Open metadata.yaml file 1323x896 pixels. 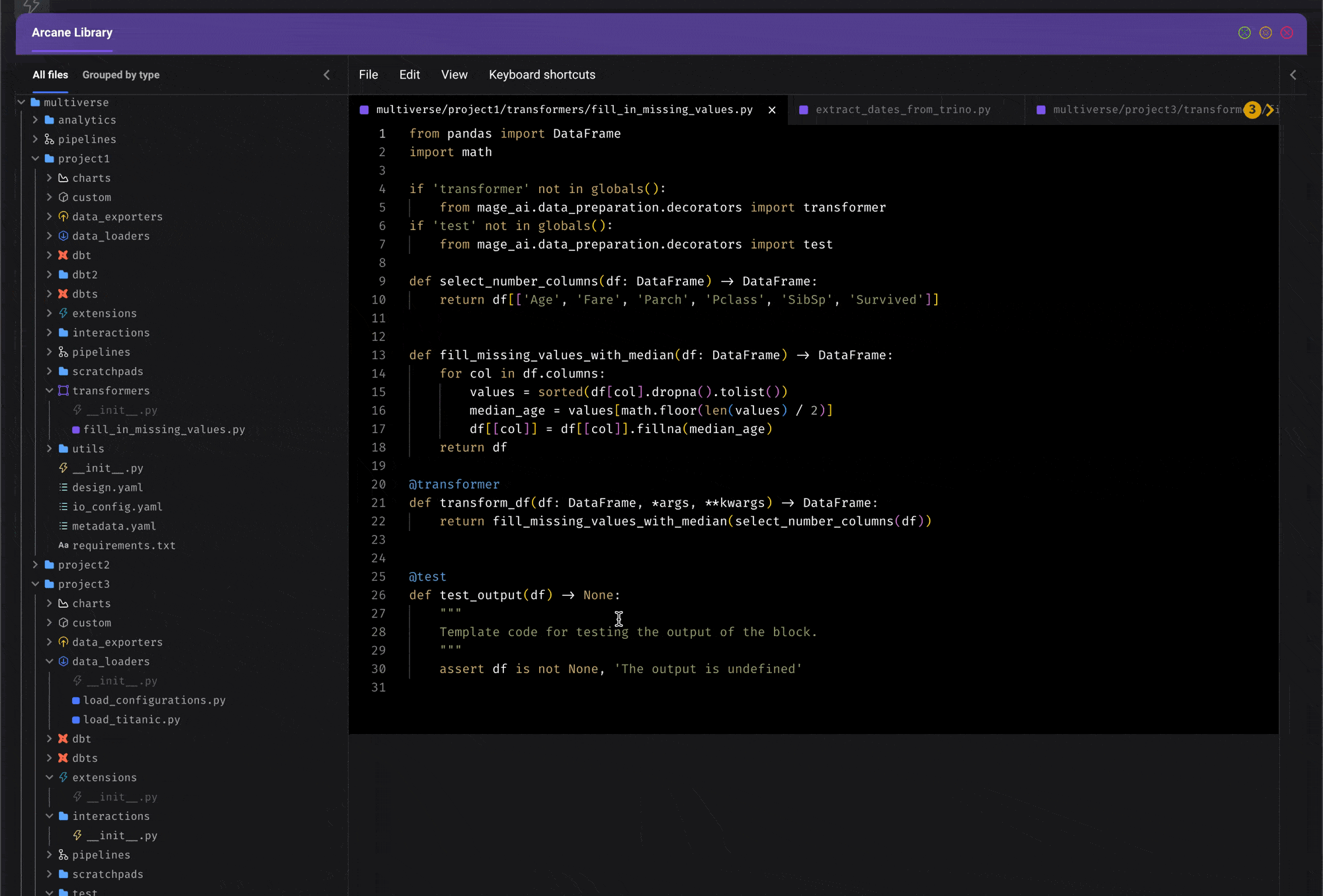click(114, 526)
